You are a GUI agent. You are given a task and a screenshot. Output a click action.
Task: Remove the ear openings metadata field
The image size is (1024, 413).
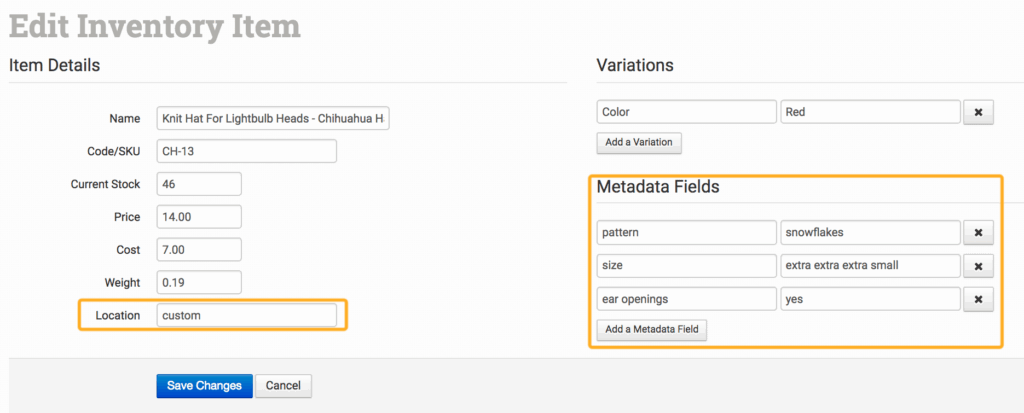(977, 299)
